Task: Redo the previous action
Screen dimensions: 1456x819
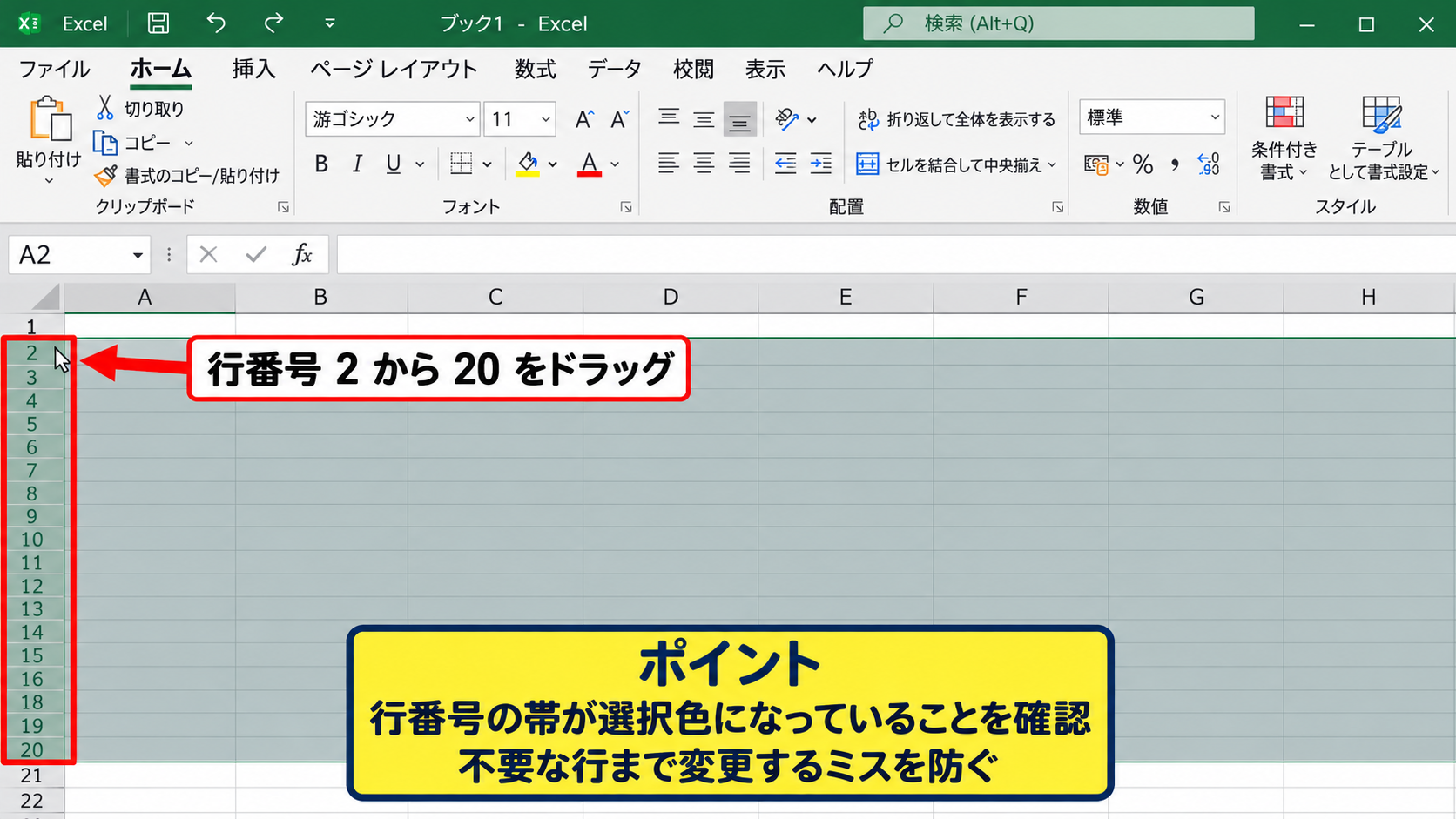Action: (x=273, y=23)
